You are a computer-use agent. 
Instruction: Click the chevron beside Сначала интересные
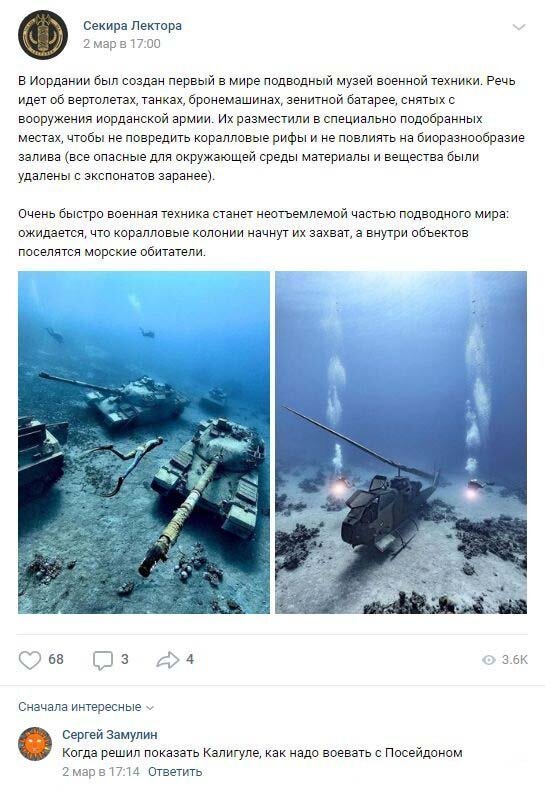tap(150, 708)
